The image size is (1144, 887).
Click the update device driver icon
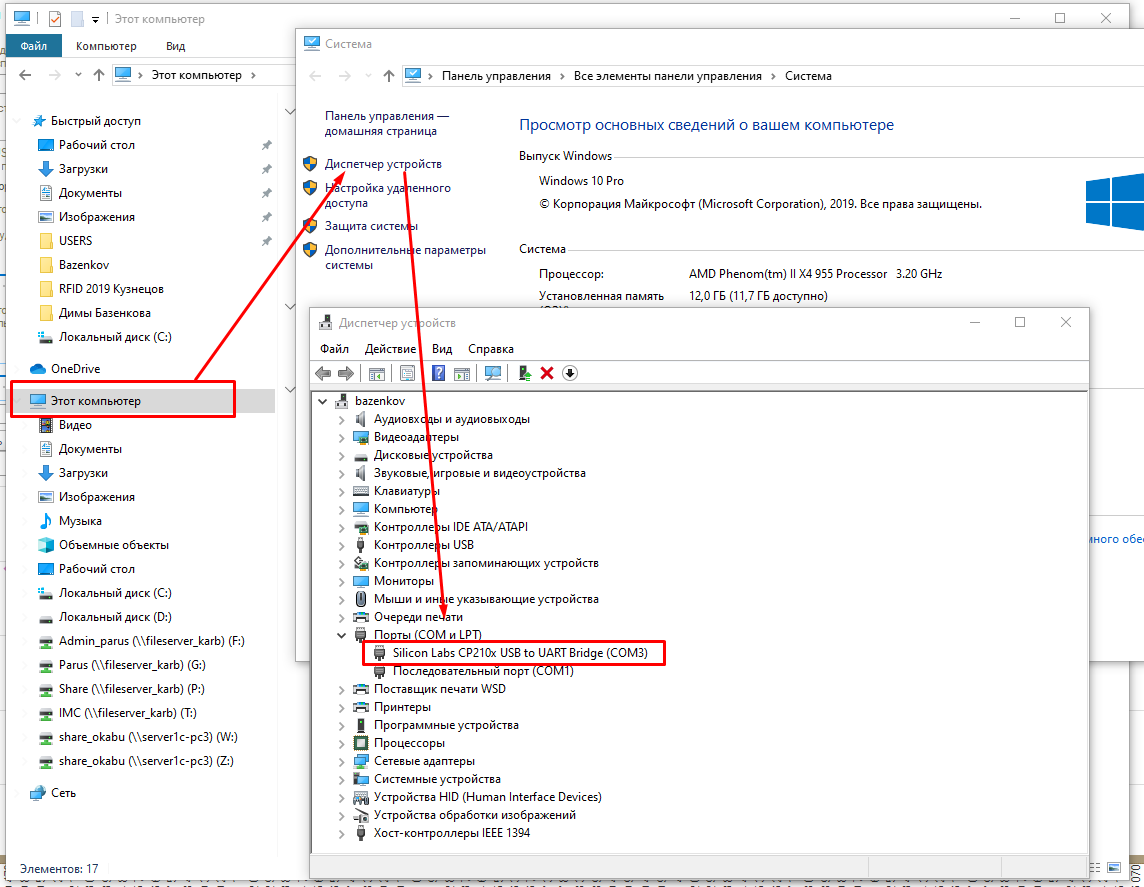tap(524, 373)
